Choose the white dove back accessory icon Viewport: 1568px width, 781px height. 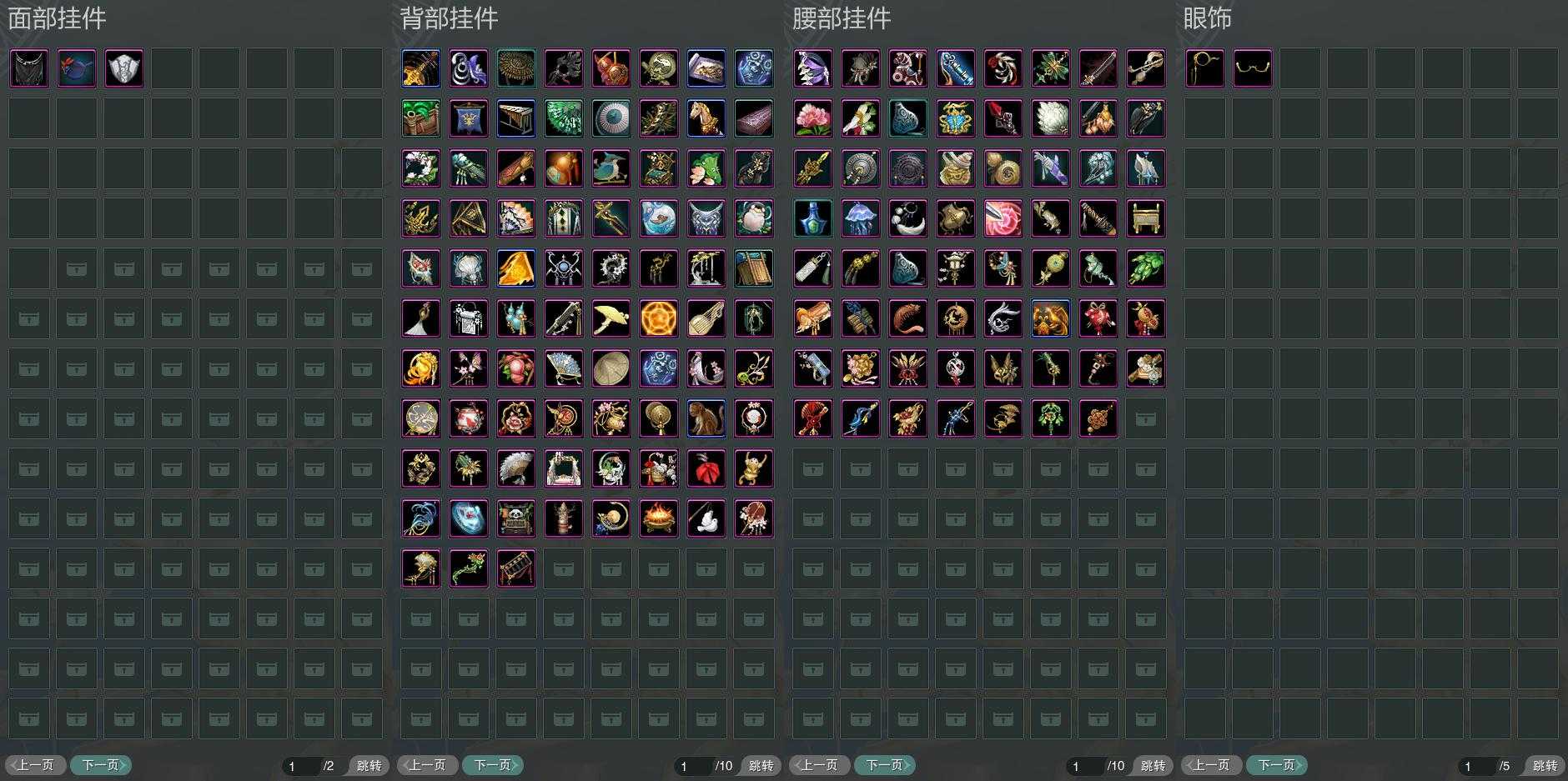(x=706, y=518)
